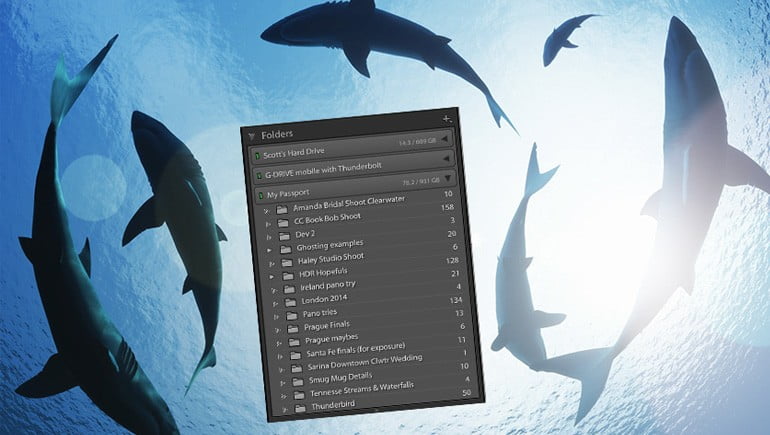Click the CC Book Bob Shoot folder icon
Screen dimensions: 770x435
[x=282, y=224]
